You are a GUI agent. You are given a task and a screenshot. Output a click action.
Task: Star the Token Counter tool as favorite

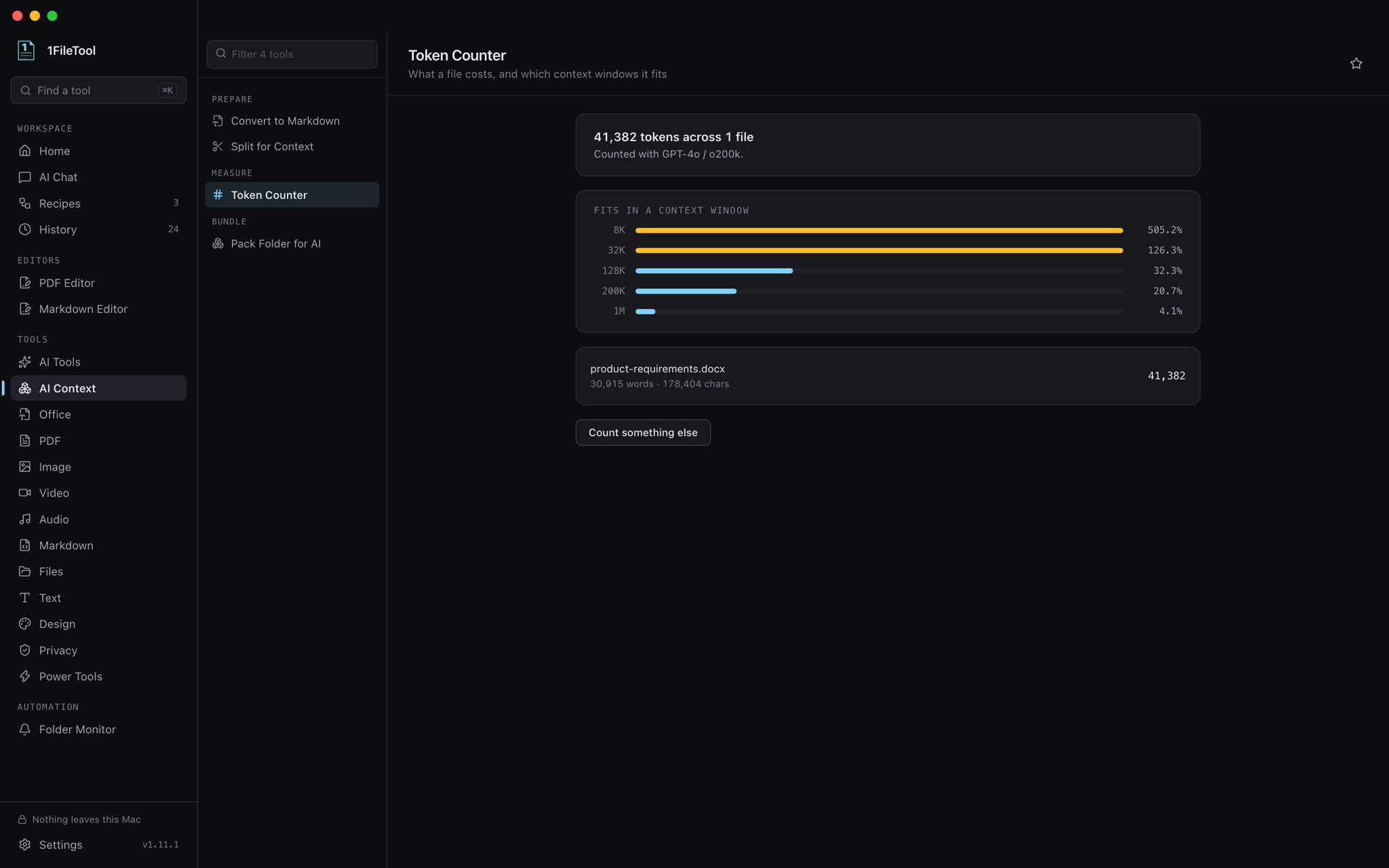tap(1356, 64)
